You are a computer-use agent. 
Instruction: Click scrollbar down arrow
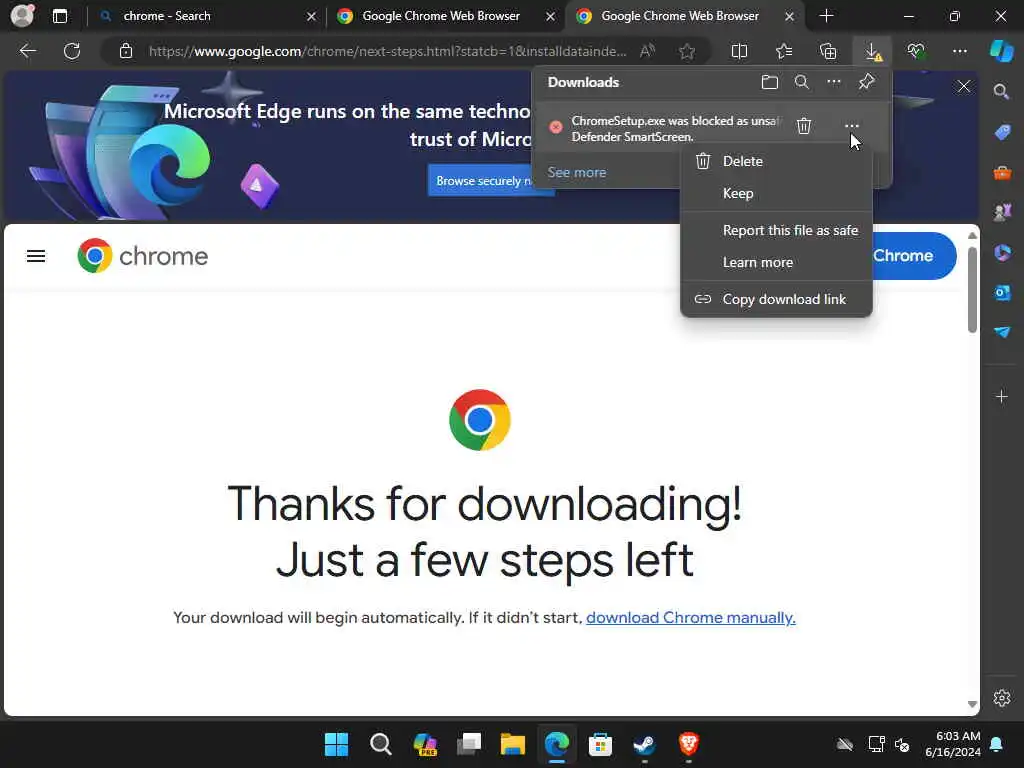(972, 704)
